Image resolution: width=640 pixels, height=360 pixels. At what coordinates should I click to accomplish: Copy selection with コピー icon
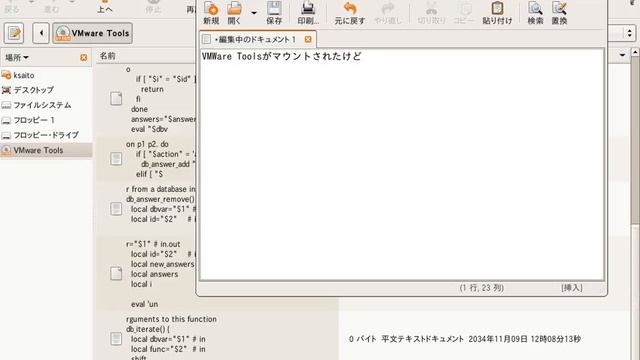coord(464,13)
